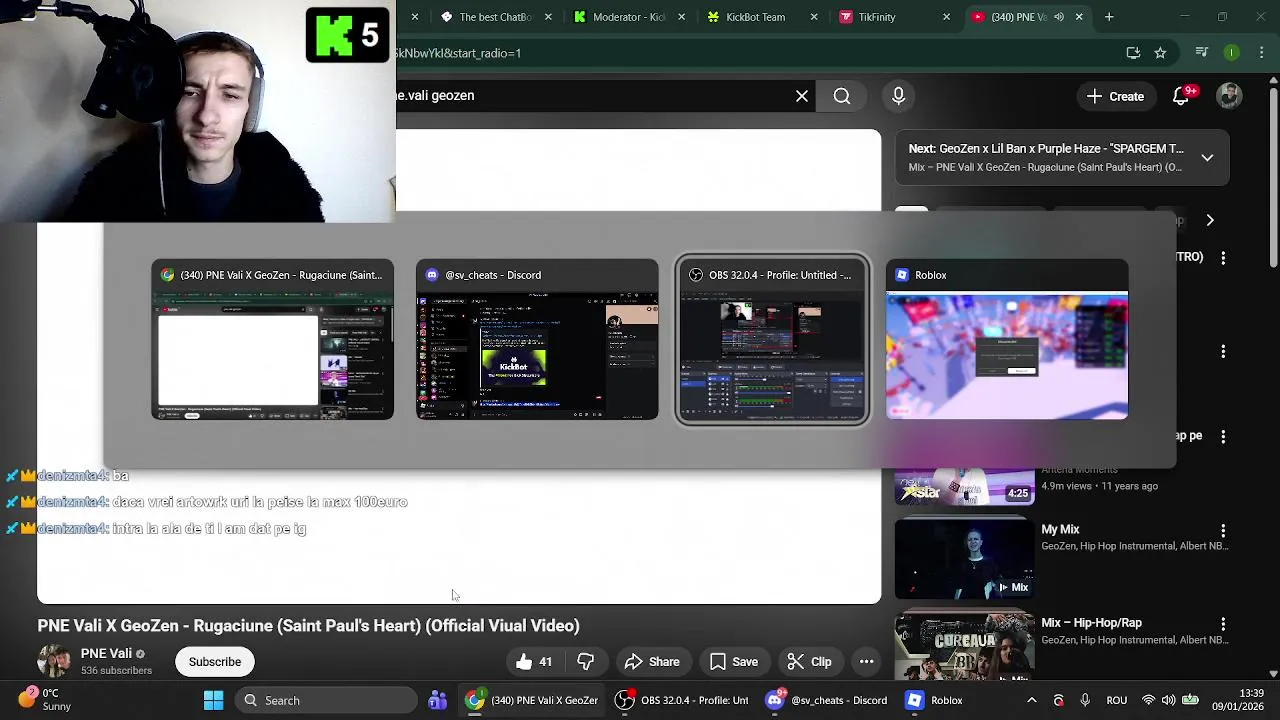Viewport: 1280px width, 720px height.
Task: Click the Chrome taskbar button
Action: coord(531,700)
